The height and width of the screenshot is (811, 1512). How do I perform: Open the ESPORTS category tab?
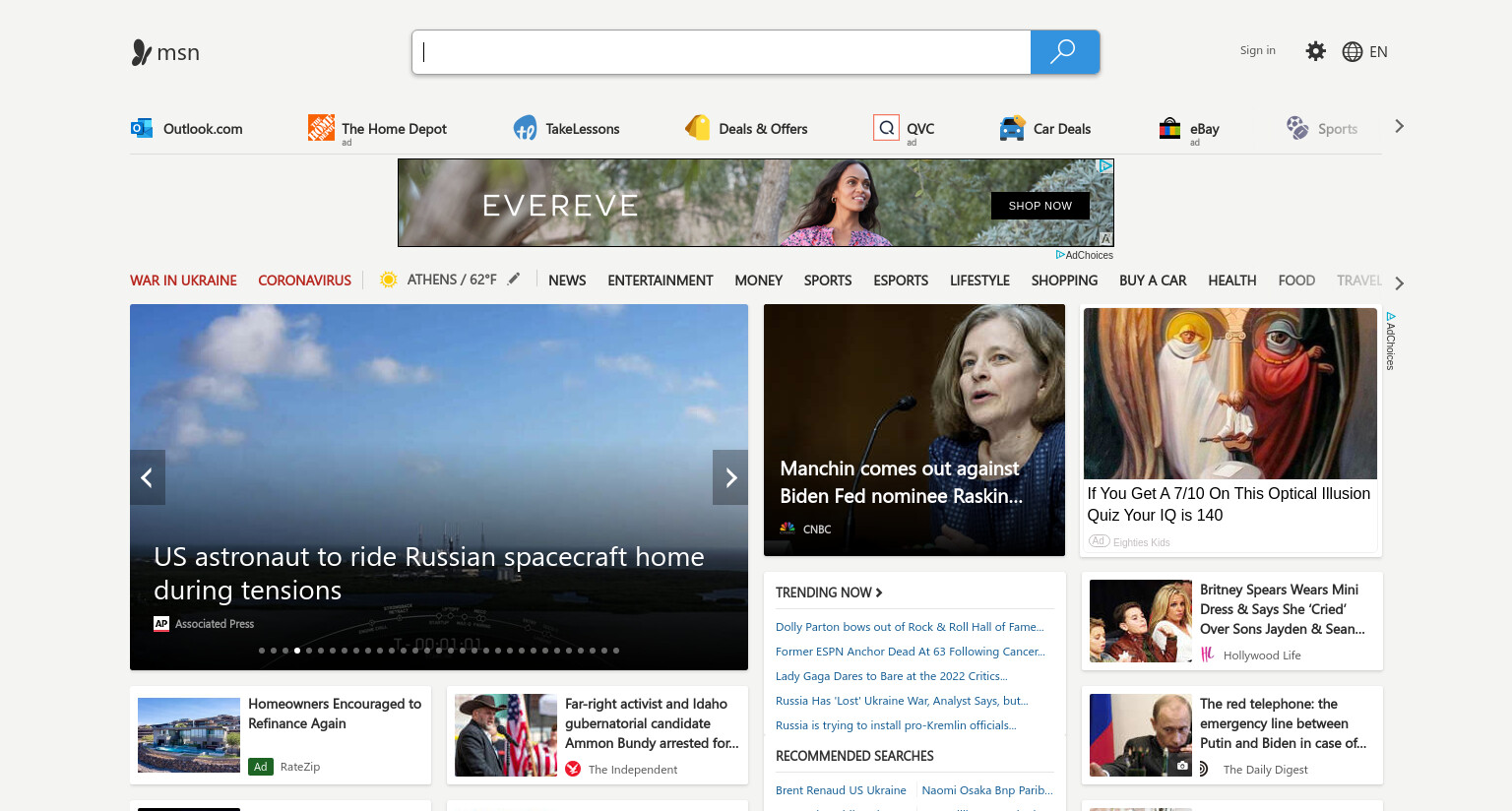(x=901, y=281)
